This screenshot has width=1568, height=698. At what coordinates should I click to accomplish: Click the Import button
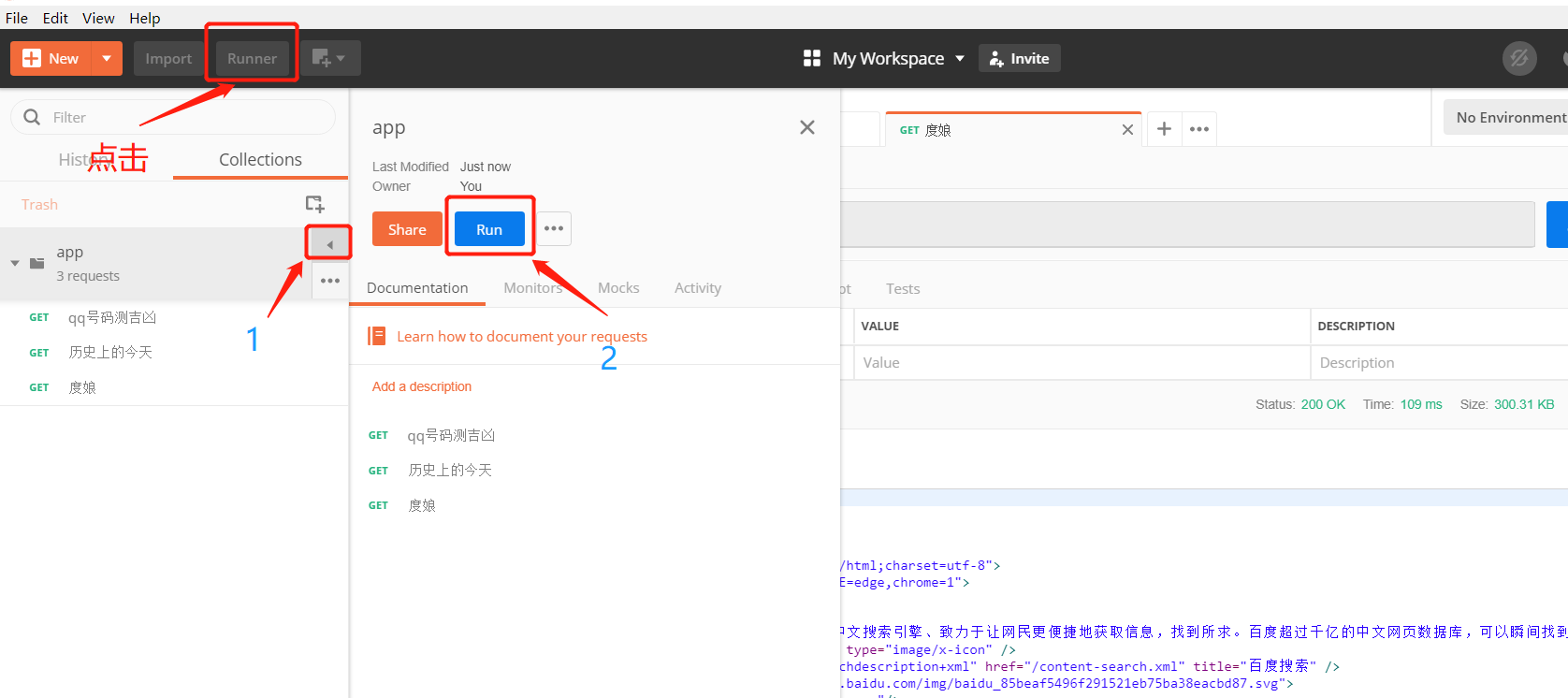(x=168, y=58)
